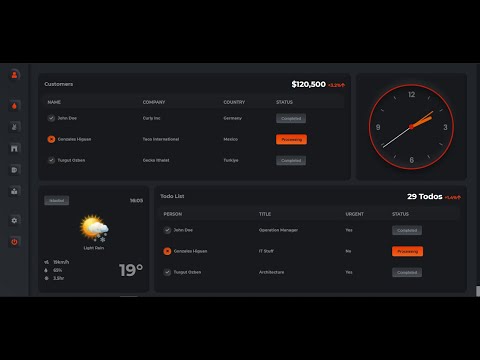Click the Germany country cell
The height and width of the screenshot is (360, 480).
tap(233, 118)
